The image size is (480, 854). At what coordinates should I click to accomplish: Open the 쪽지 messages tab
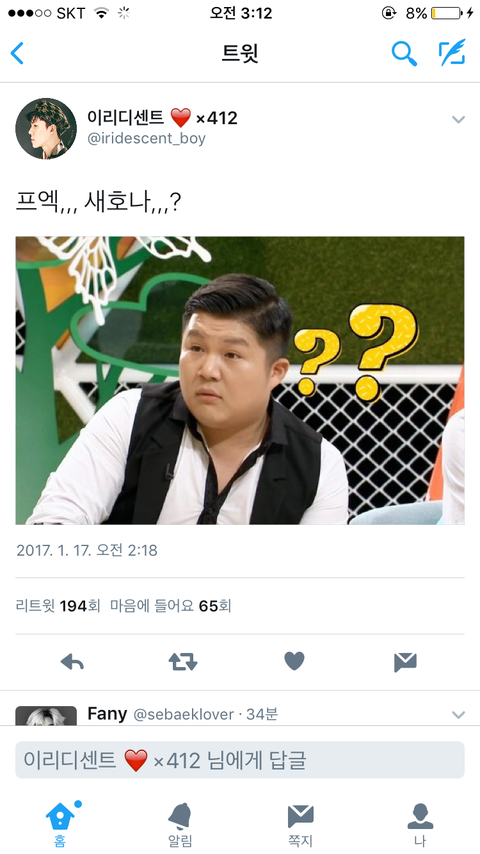[x=300, y=825]
